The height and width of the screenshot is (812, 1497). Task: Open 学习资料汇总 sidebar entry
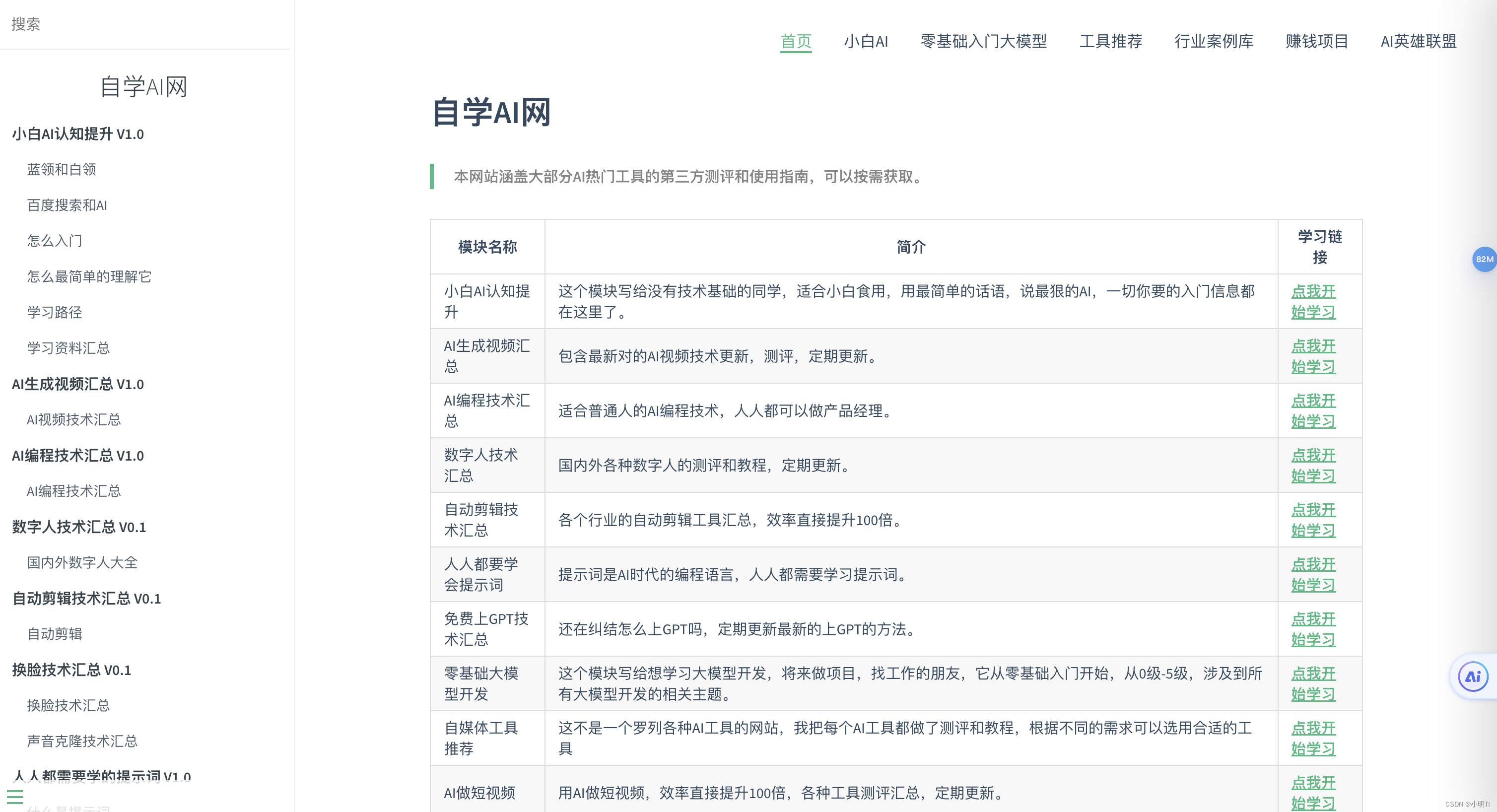(x=68, y=347)
